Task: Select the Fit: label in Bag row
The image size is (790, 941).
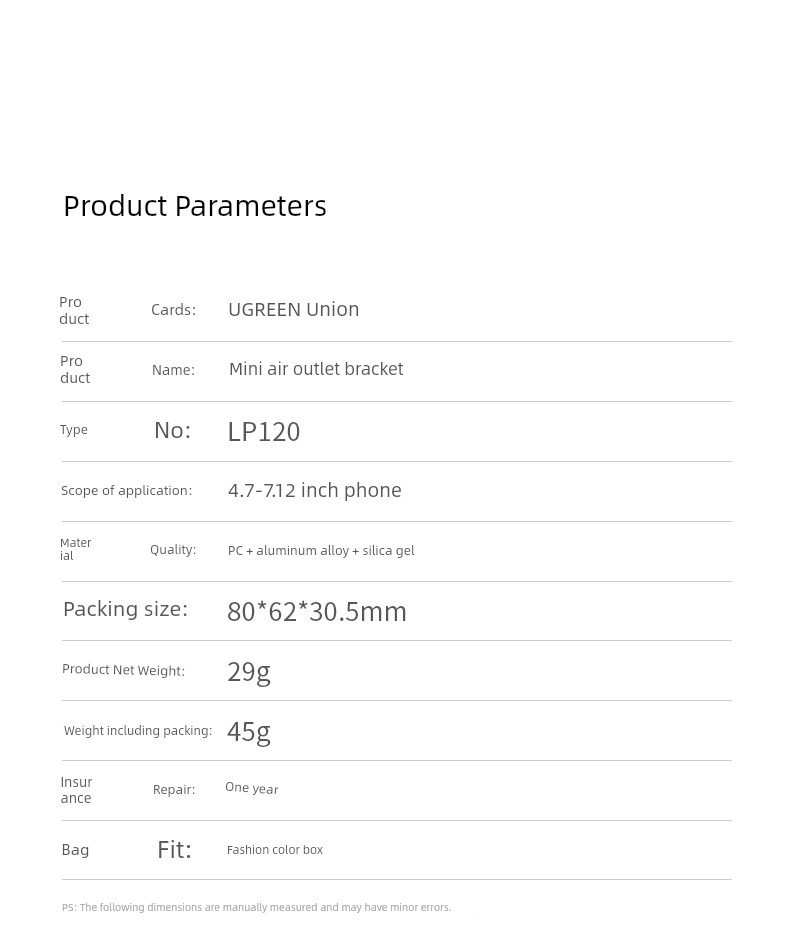Action: coord(175,850)
